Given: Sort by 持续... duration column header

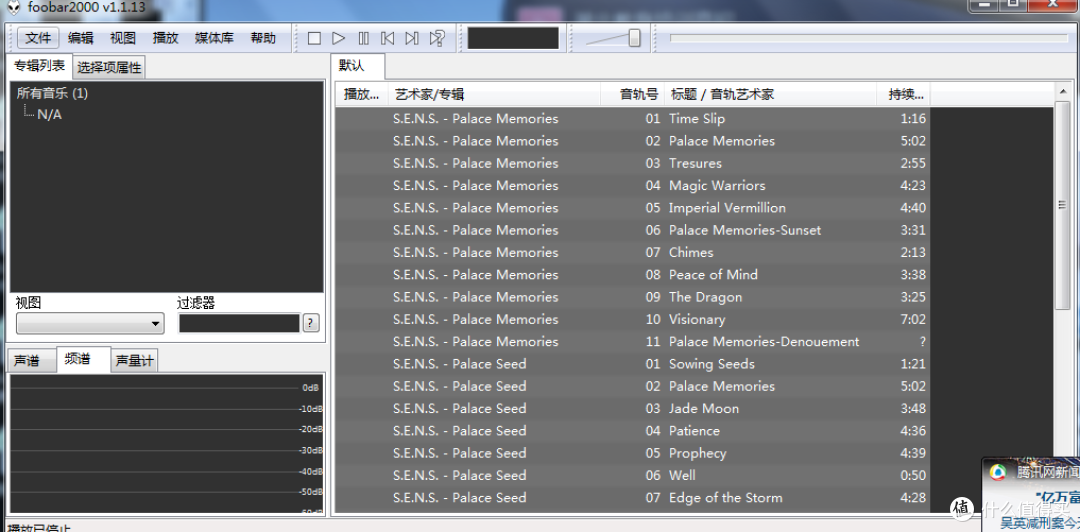Looking at the screenshot, I should (904, 94).
